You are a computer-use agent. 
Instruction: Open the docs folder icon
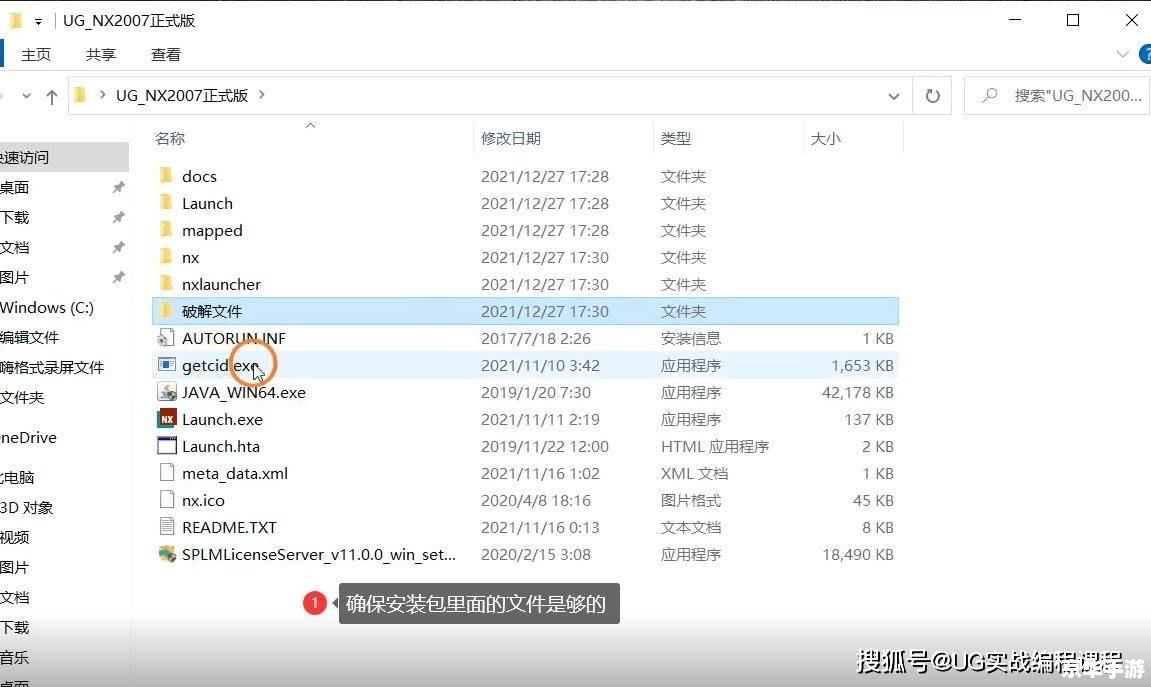coord(167,175)
